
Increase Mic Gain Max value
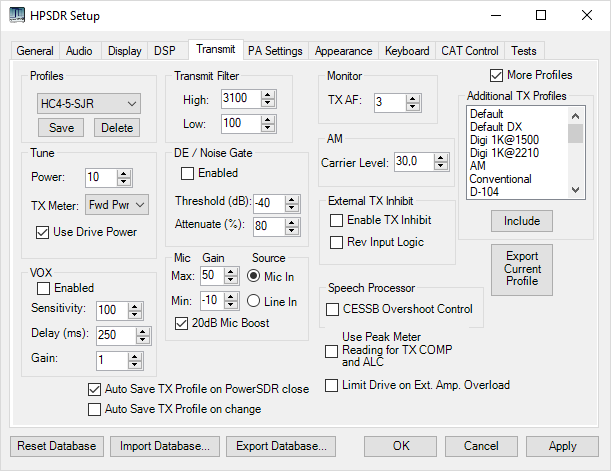231,272
